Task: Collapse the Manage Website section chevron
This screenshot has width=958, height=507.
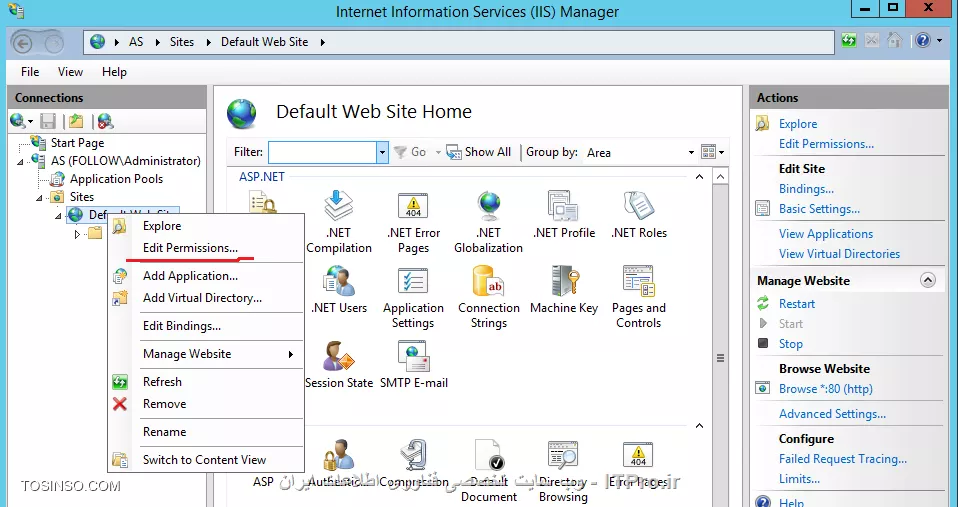Action: (927, 280)
